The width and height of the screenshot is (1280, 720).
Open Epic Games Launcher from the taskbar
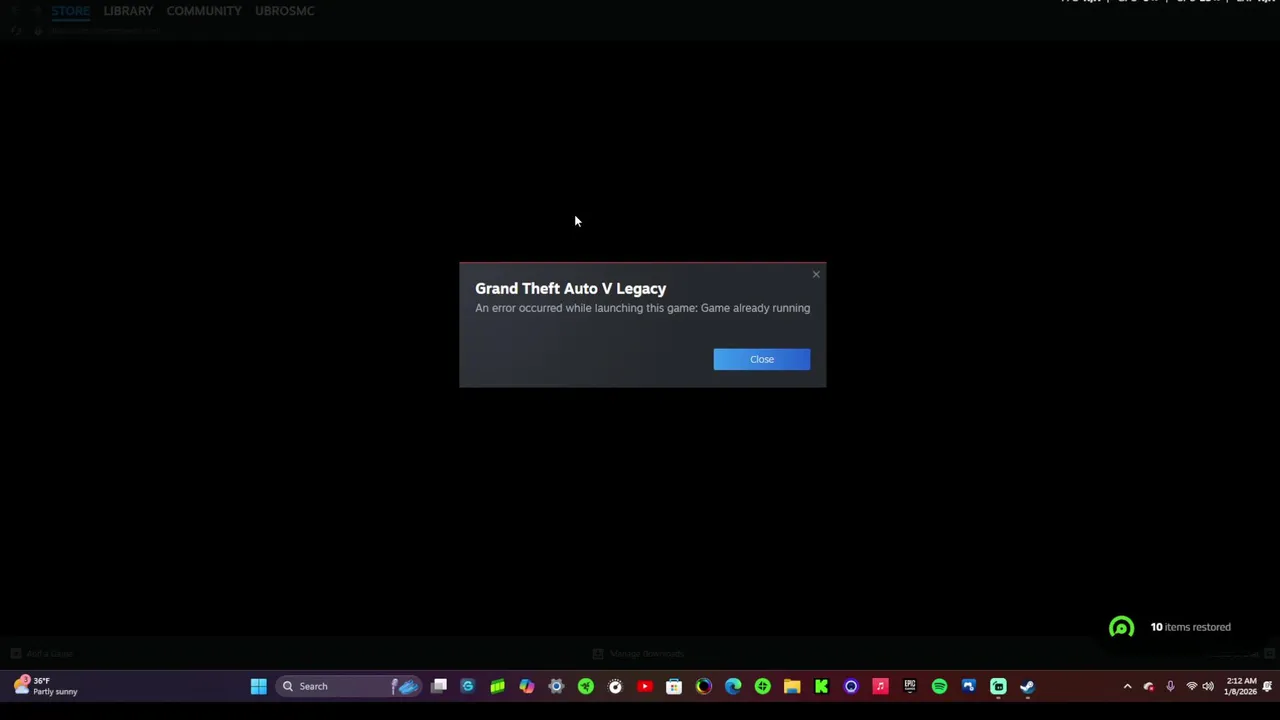click(910, 686)
